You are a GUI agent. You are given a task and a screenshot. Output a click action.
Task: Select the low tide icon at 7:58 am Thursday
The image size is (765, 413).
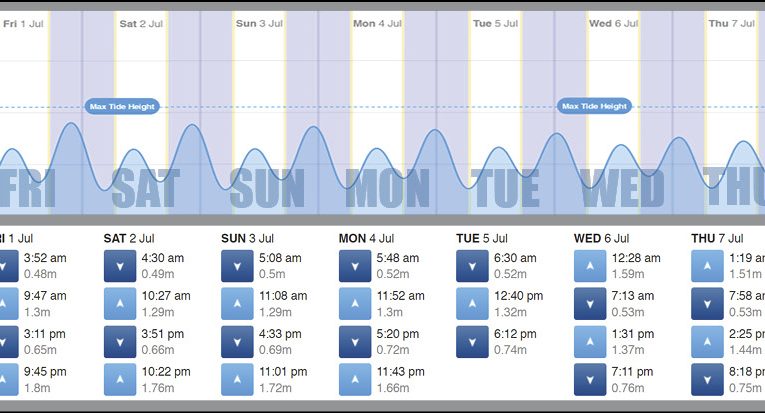click(707, 303)
